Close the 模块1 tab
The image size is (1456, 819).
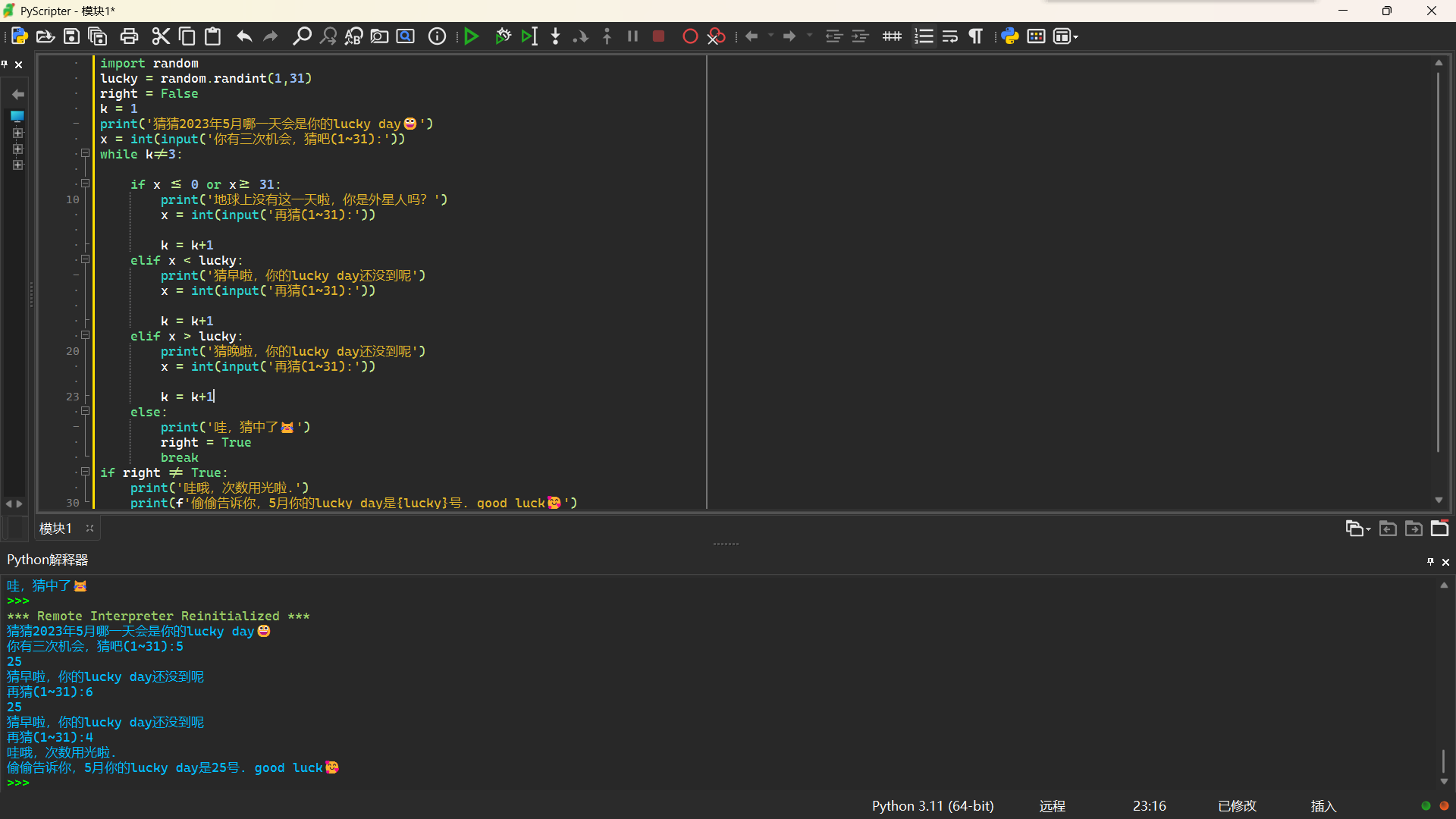[89, 529]
